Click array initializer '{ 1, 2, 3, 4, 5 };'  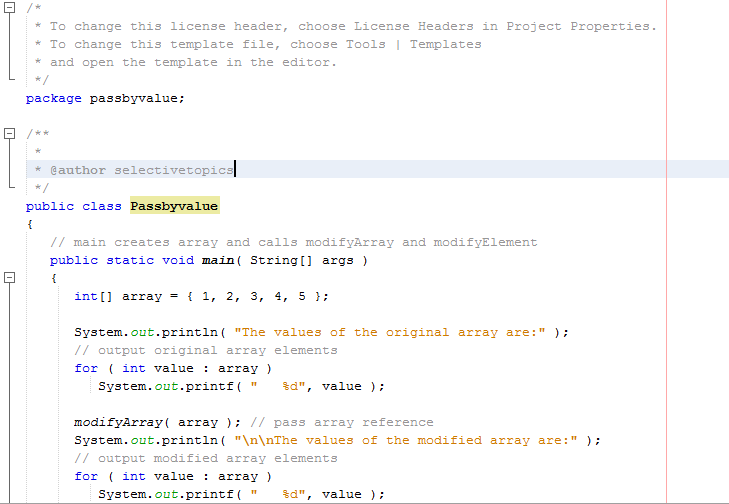(258, 296)
